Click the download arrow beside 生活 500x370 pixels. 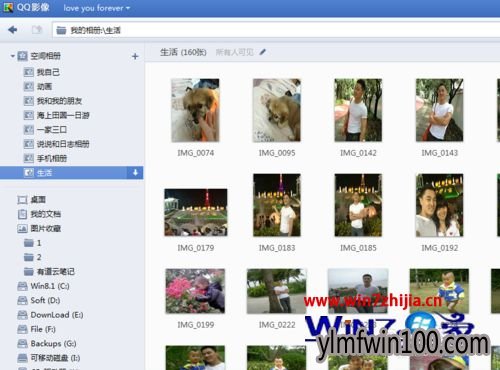(x=135, y=173)
